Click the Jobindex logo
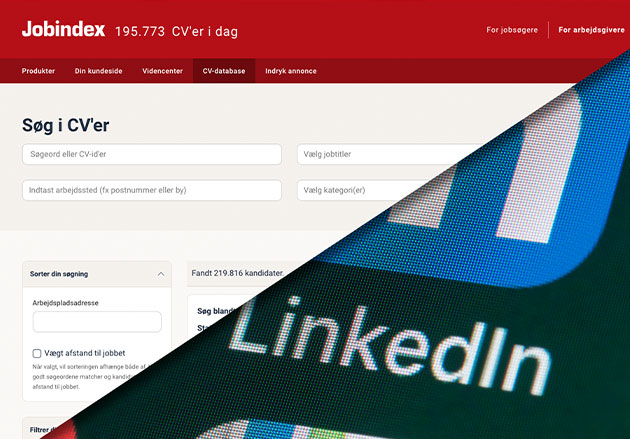Screen dimensions: 630x439 (x=63, y=29)
